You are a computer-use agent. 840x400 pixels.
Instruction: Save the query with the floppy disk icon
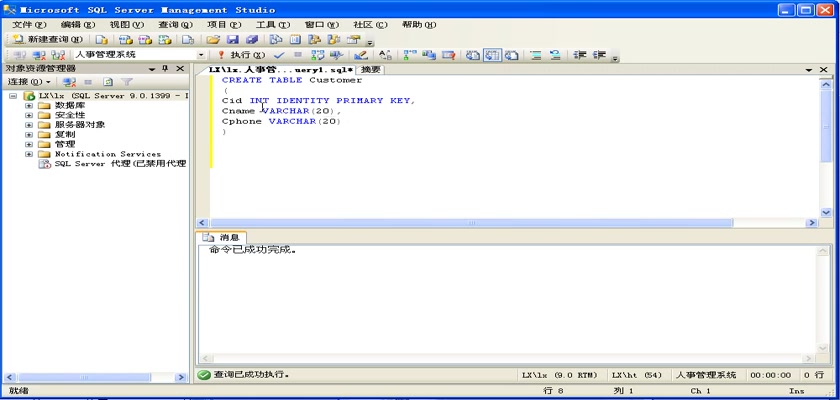coord(232,40)
